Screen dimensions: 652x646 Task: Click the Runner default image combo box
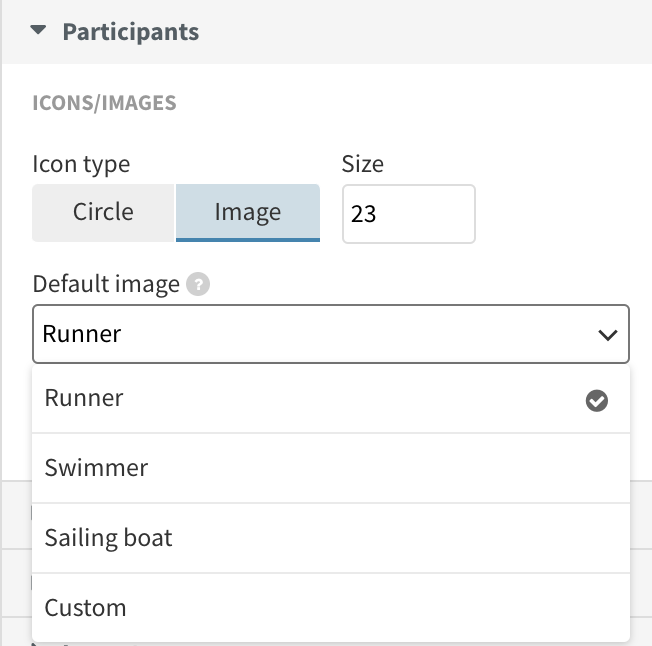click(x=331, y=334)
